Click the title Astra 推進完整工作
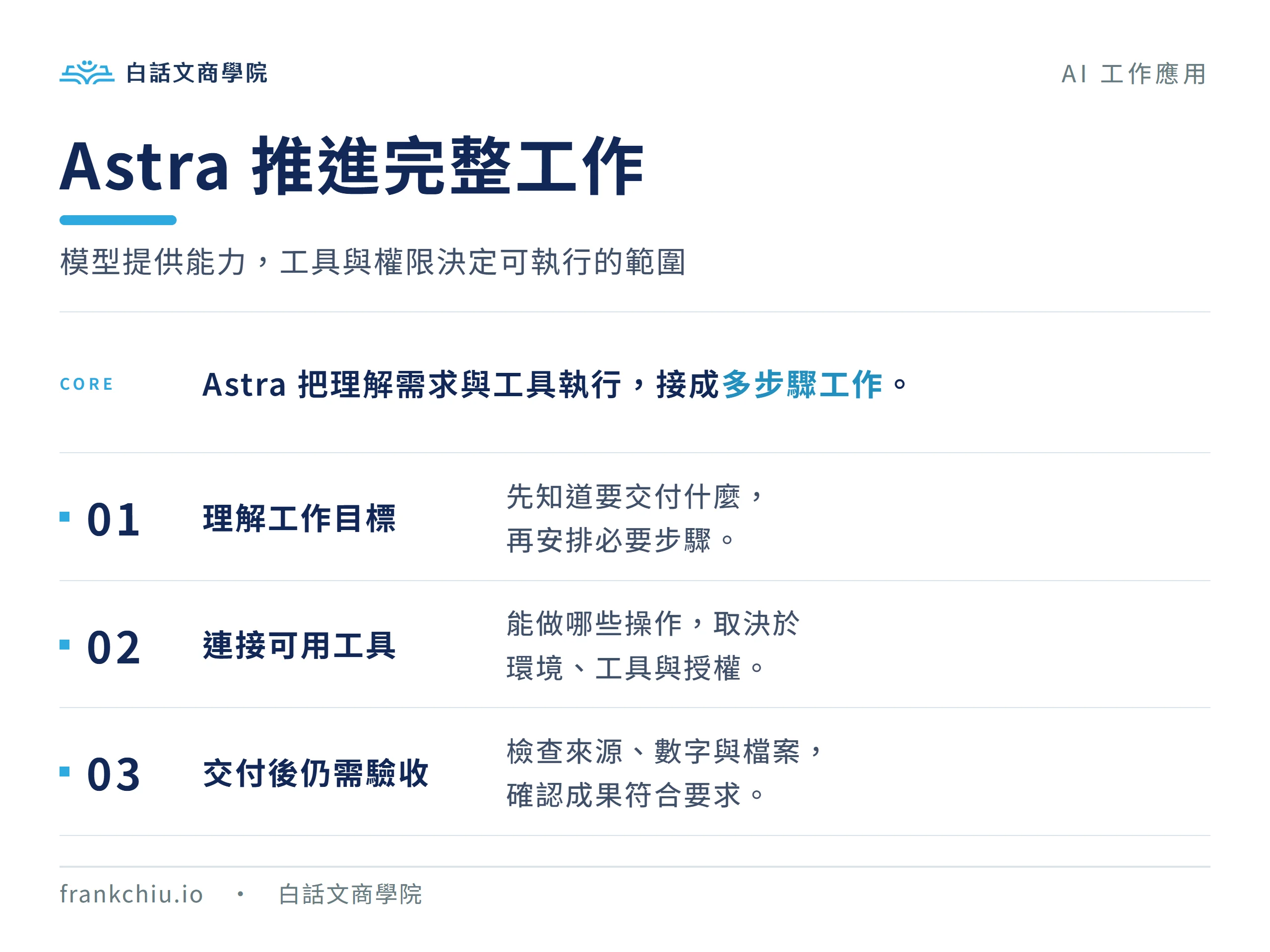The image size is (1270, 952). (x=352, y=167)
